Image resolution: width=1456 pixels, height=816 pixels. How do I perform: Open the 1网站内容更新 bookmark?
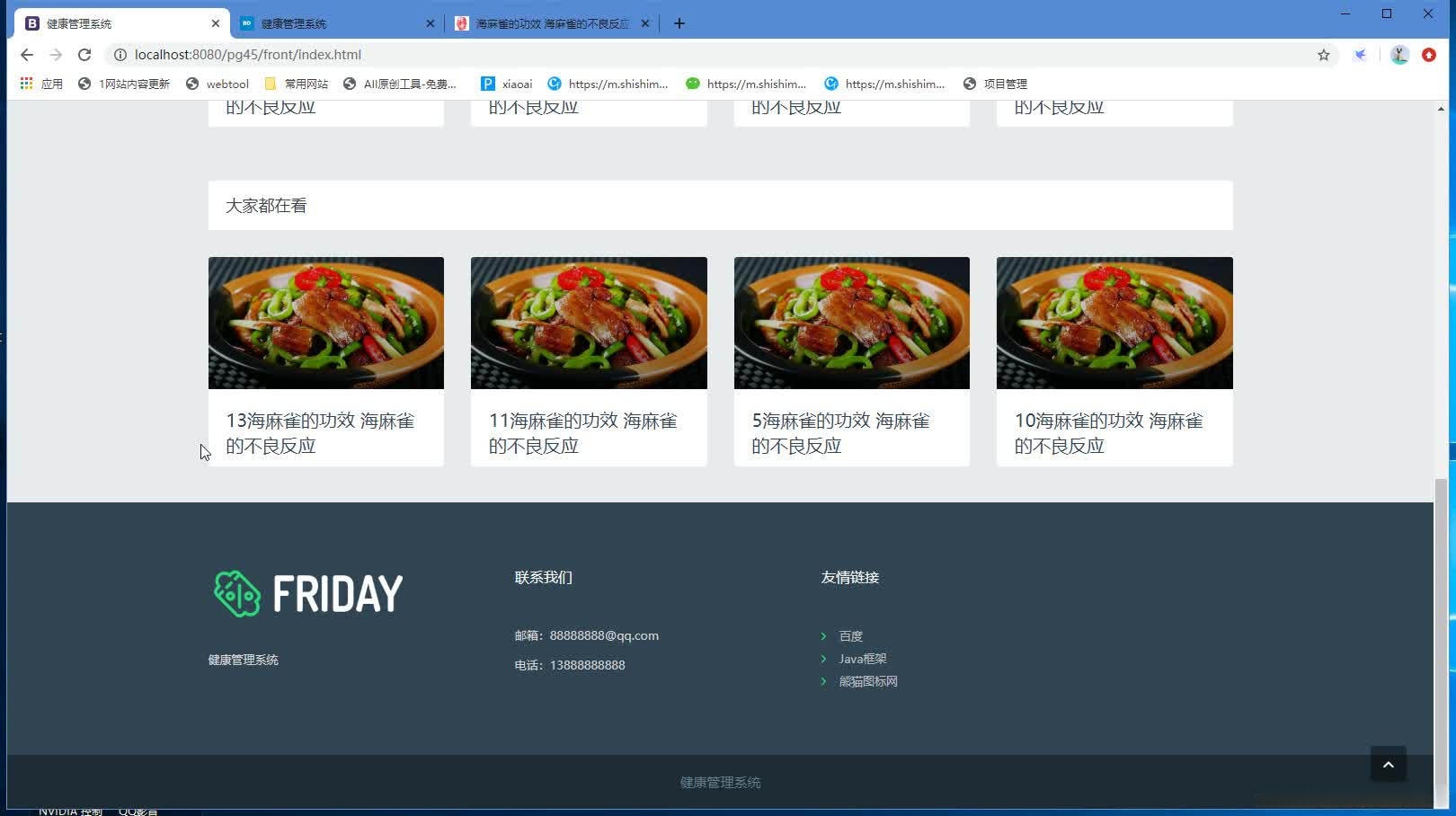coord(124,84)
